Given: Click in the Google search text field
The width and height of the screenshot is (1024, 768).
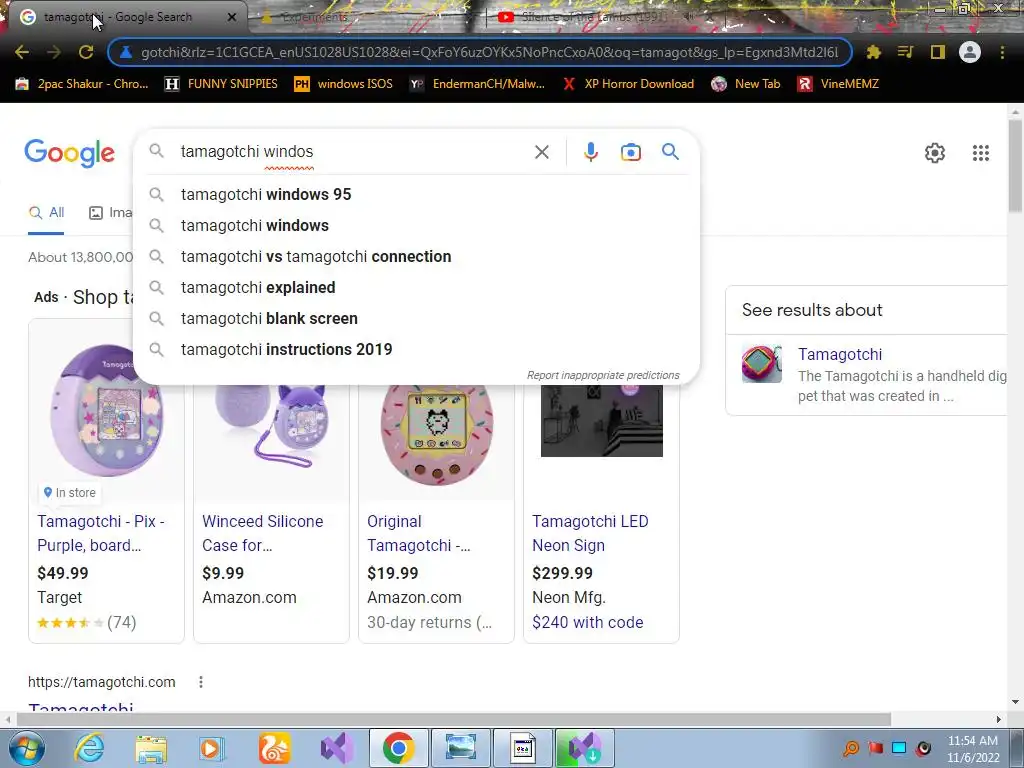Looking at the screenshot, I should (x=353, y=152).
